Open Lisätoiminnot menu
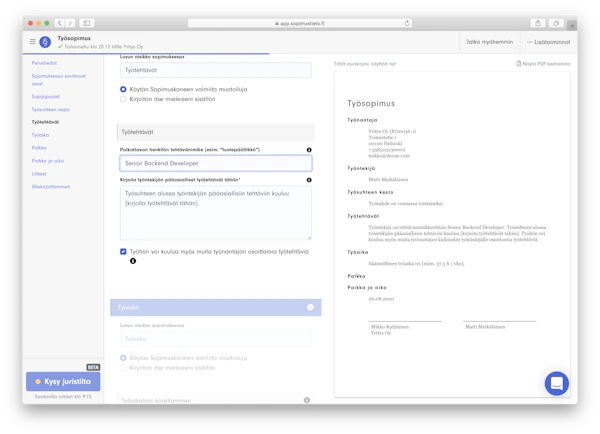Screen dimensions: 600x434 (x=548, y=42)
